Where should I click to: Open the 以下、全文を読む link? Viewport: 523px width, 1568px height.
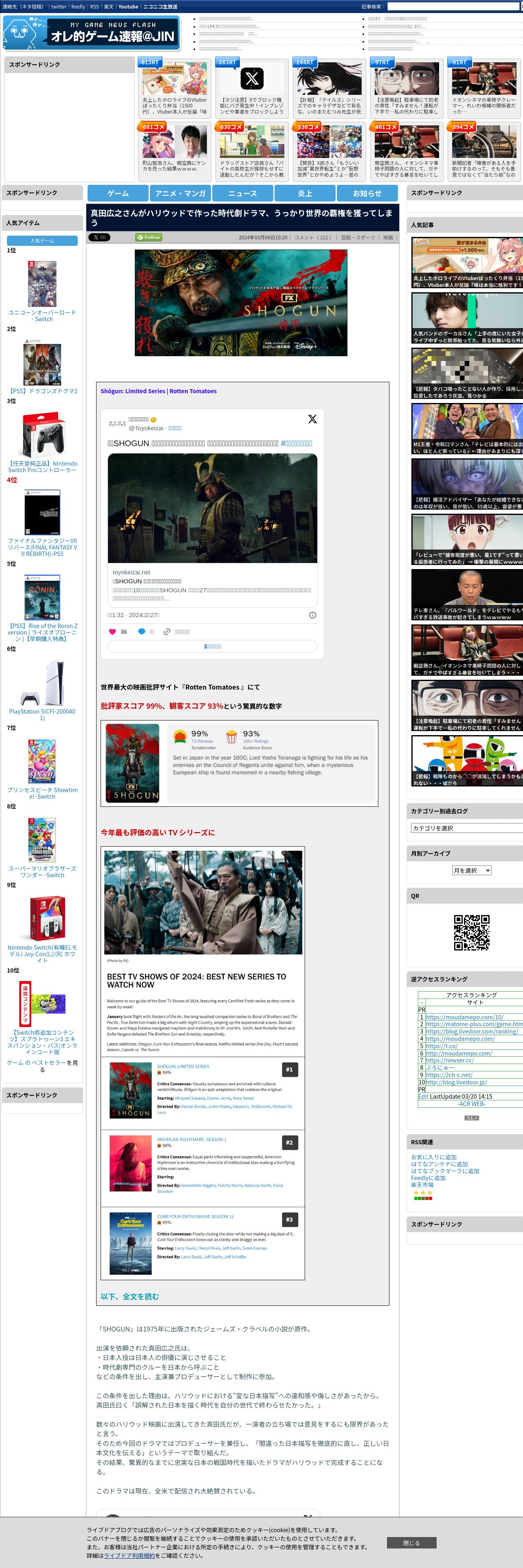(130, 1296)
